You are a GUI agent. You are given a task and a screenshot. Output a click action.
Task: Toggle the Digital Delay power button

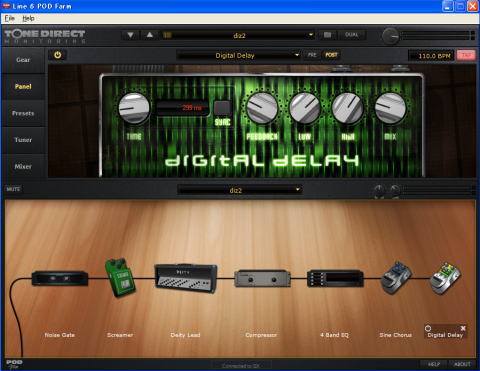58,55
